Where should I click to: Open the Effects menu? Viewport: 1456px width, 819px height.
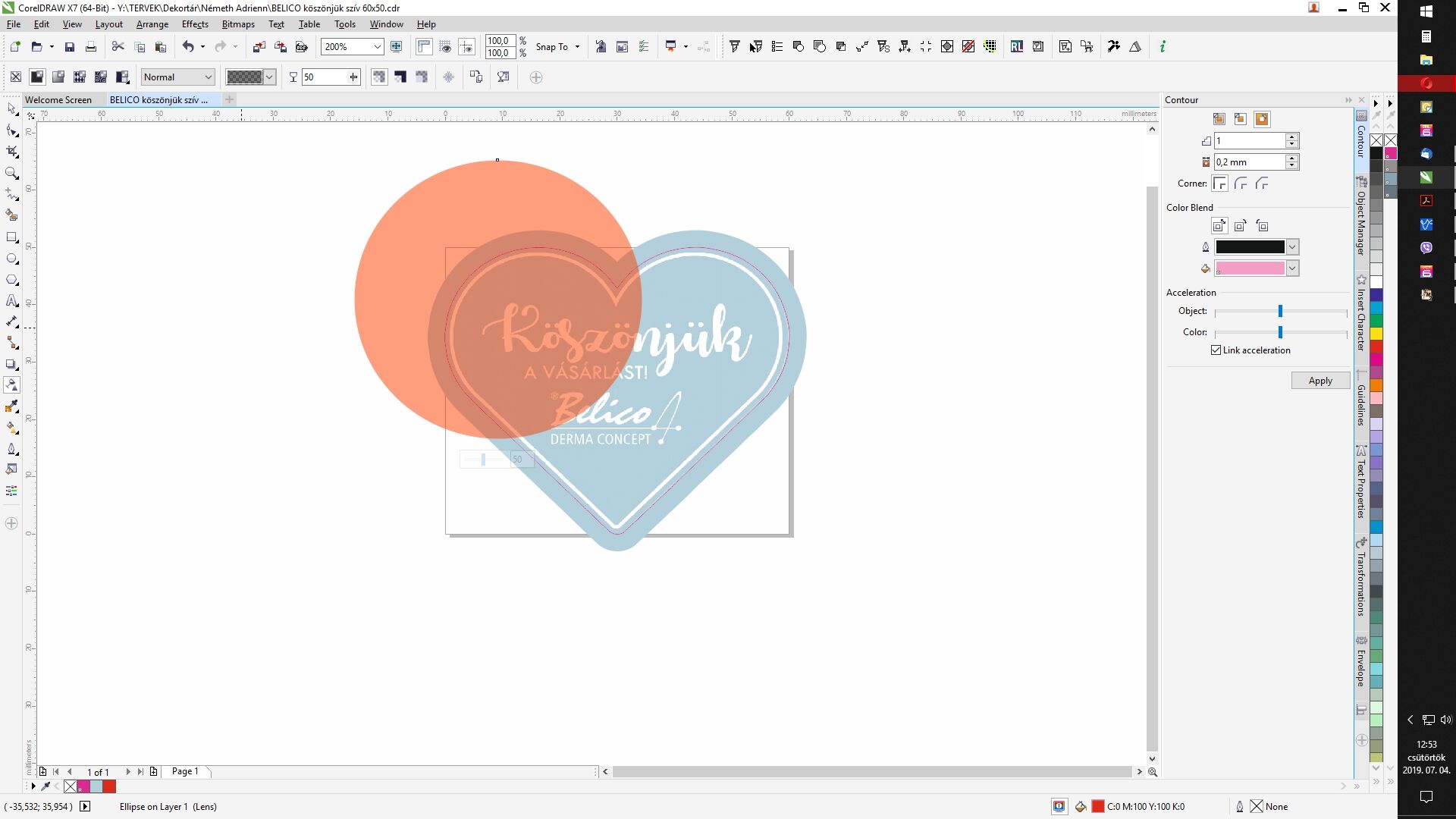(x=195, y=24)
